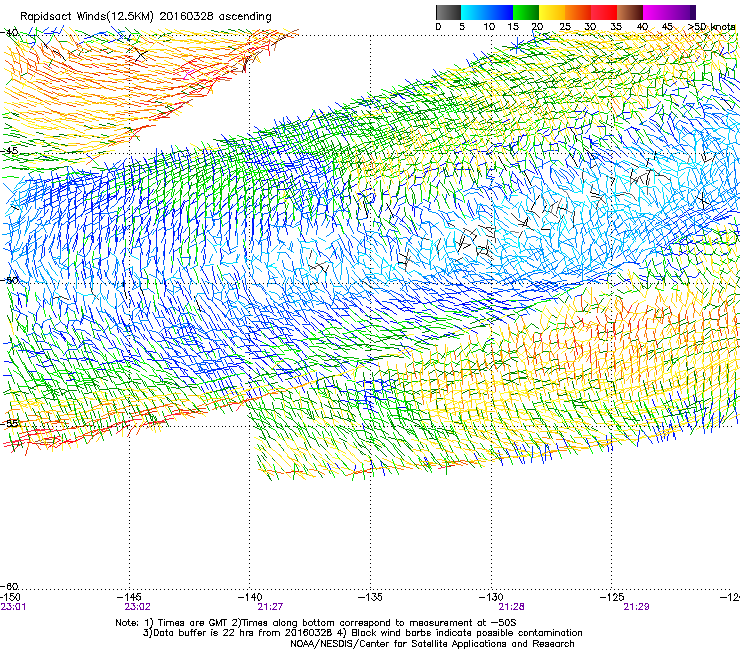Click the '35' value under the color bar
This screenshot has height=650, width=740.
coord(616,27)
